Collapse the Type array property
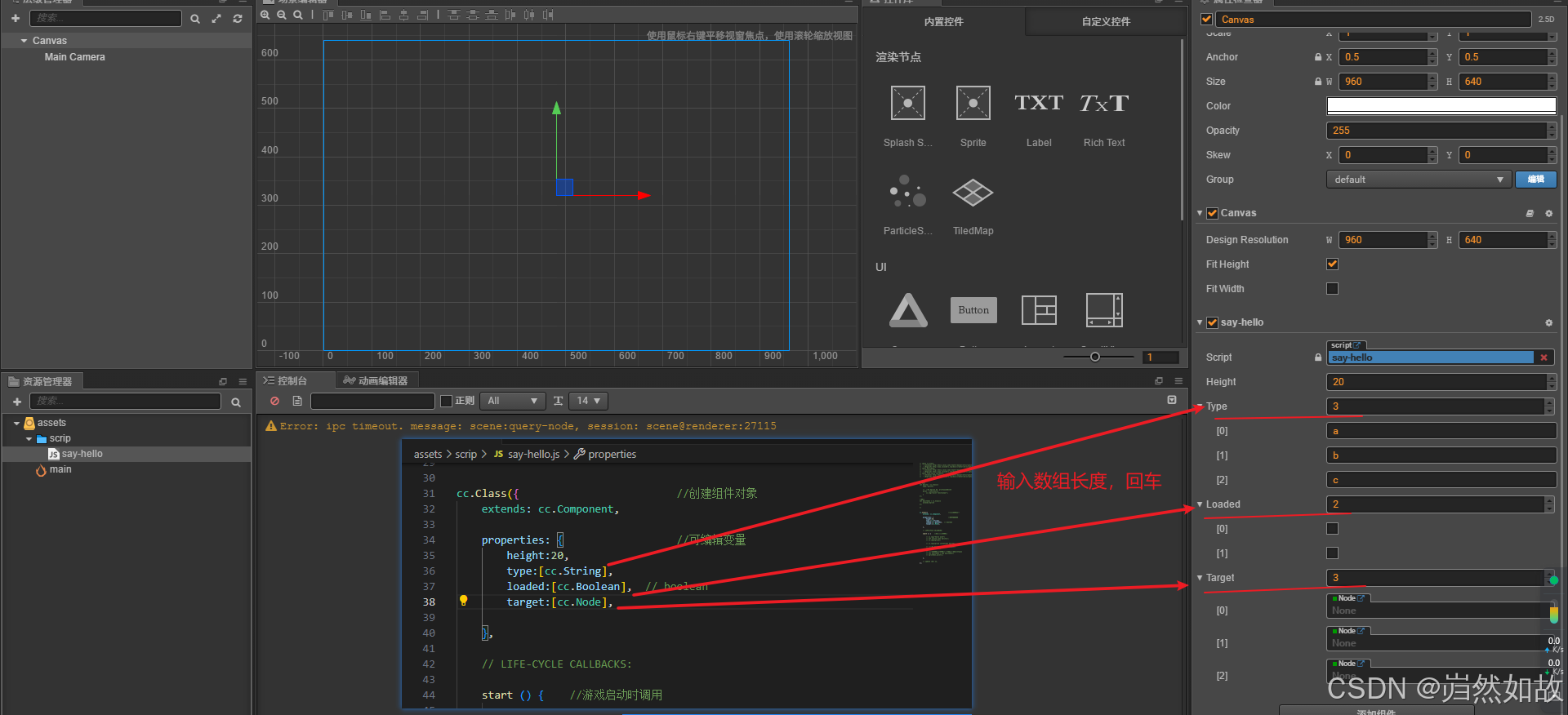This screenshot has height=715, width=1568. click(1200, 406)
